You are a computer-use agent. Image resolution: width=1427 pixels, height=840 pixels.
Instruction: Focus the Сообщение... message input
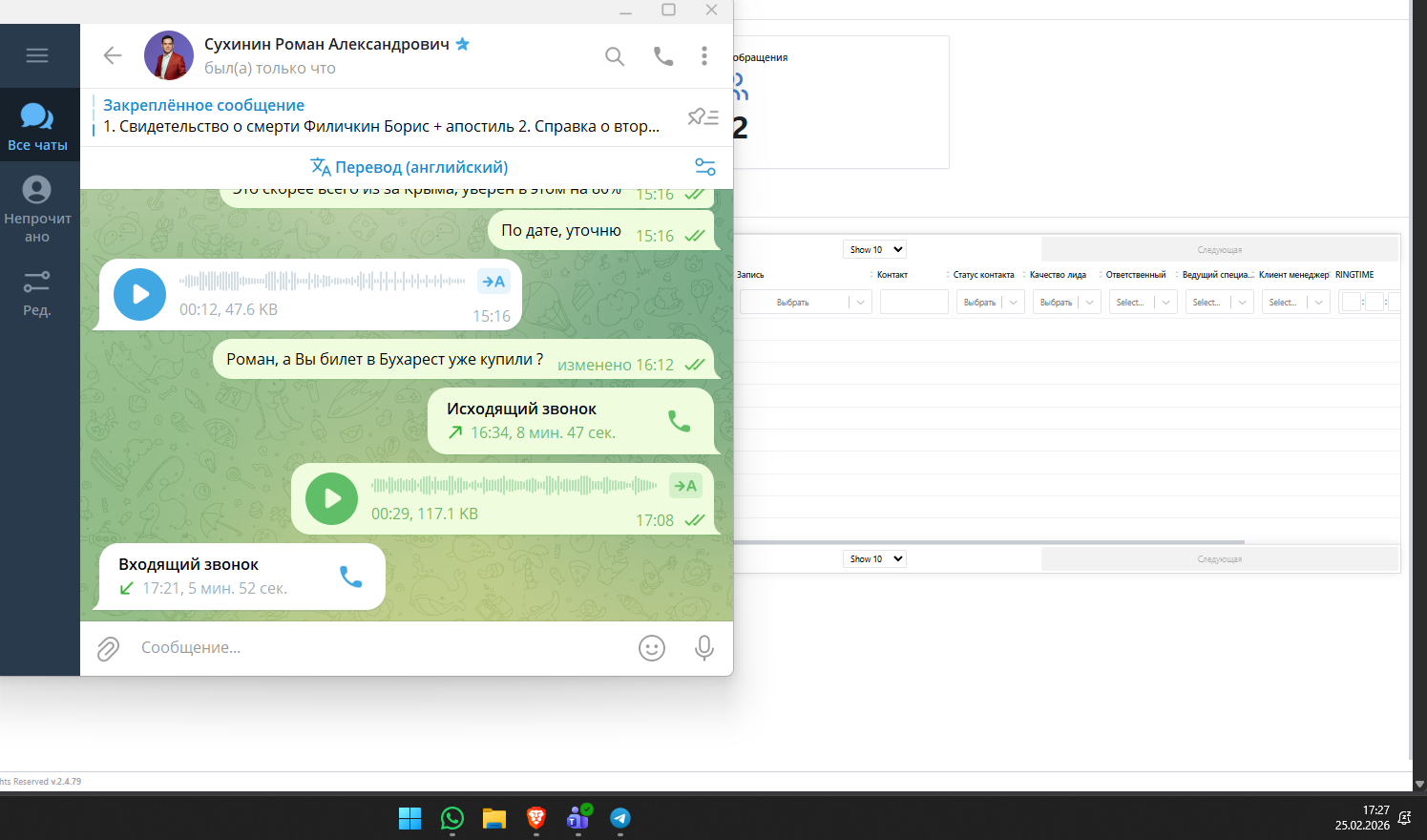(382, 648)
